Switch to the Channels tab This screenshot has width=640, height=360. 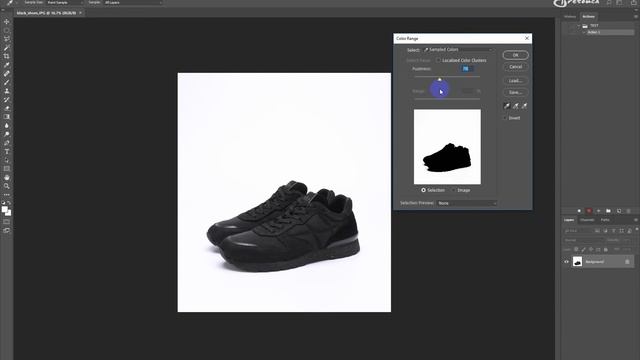coord(587,220)
